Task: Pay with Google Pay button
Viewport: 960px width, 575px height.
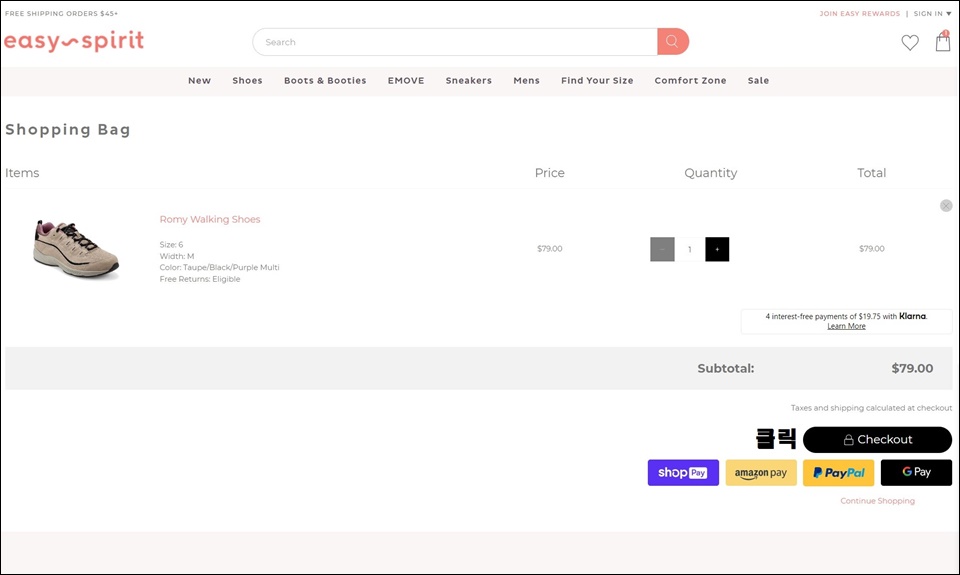Action: tap(917, 473)
